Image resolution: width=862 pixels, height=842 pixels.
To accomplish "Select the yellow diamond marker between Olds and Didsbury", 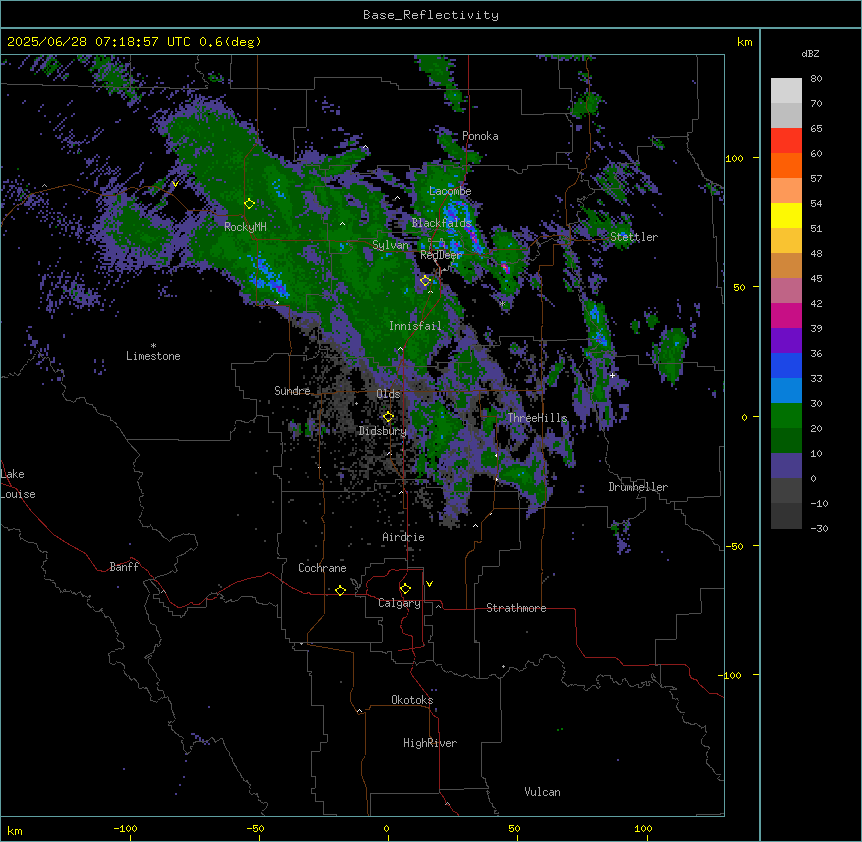I will coord(388,417).
